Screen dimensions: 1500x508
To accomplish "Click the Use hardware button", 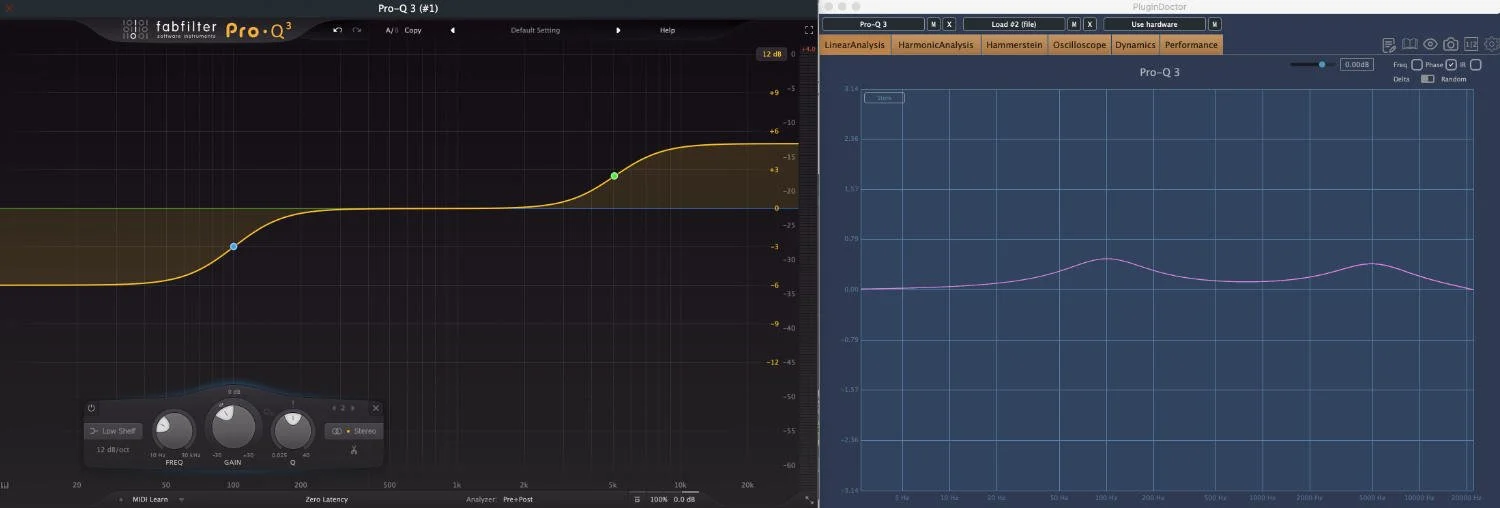I will [x=1155, y=24].
